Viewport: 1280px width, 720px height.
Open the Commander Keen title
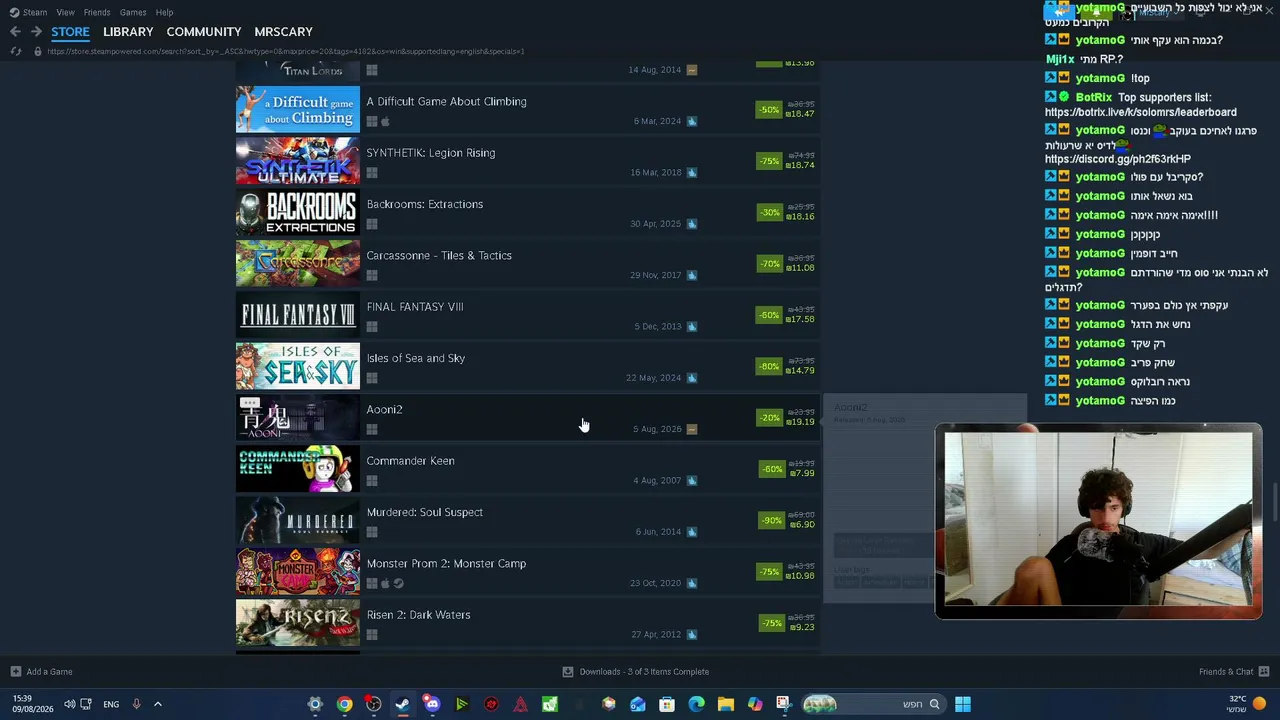tap(410, 461)
